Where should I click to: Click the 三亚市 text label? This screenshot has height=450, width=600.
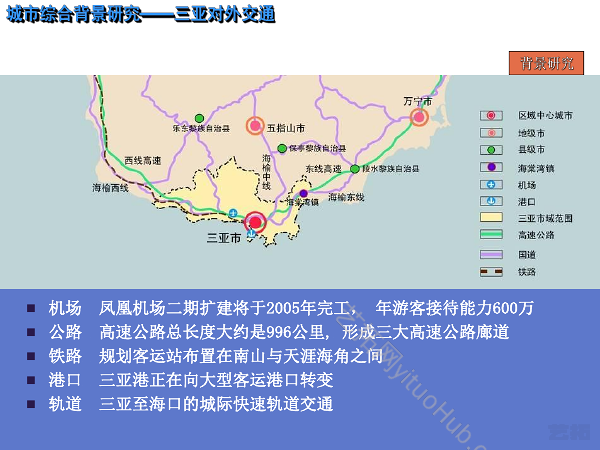[x=224, y=238]
